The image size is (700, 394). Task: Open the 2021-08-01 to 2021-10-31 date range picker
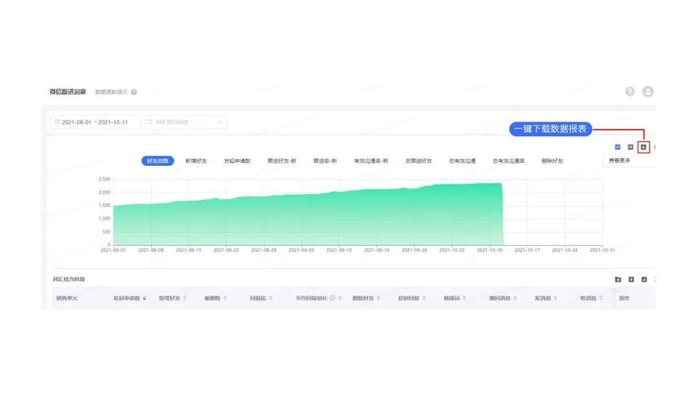[96, 122]
